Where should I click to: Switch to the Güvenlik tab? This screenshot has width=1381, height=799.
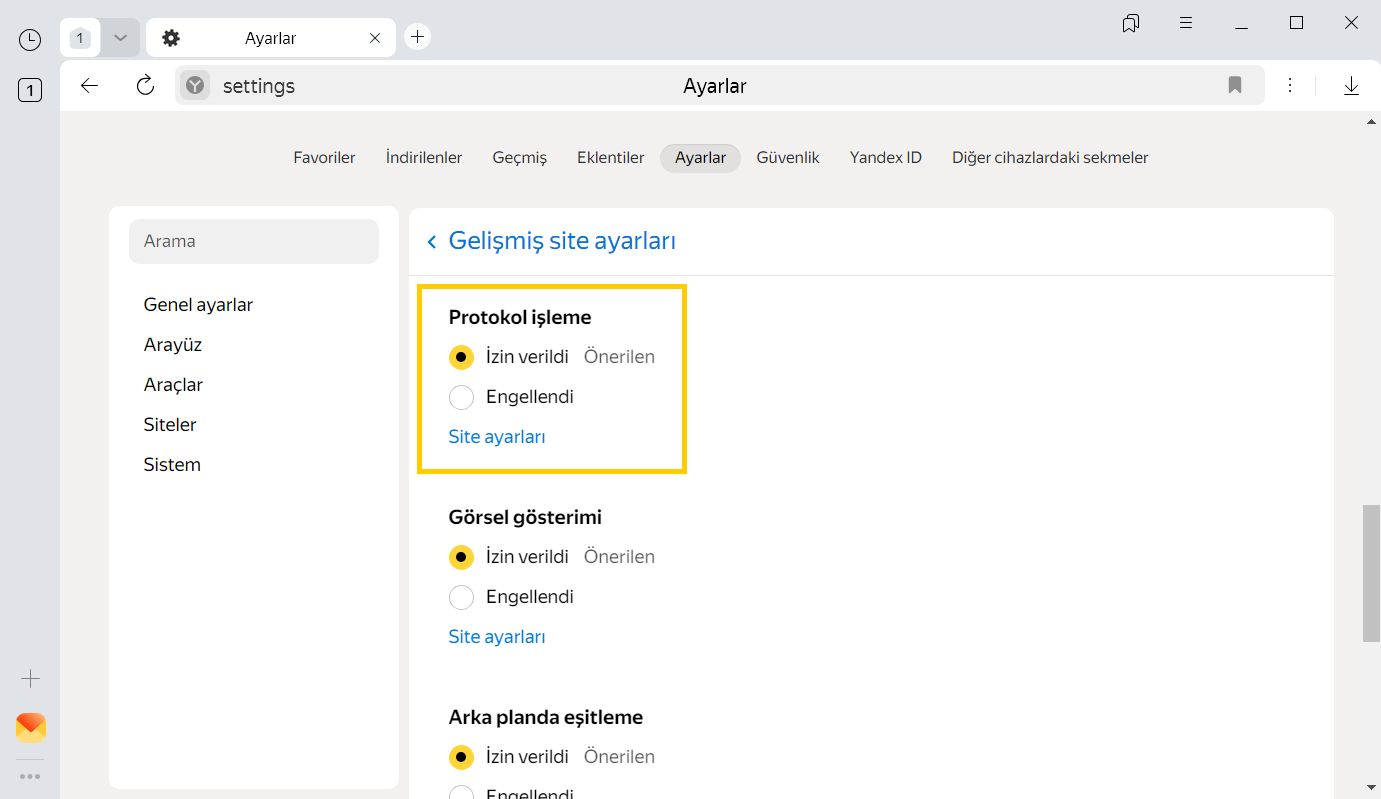coord(787,158)
